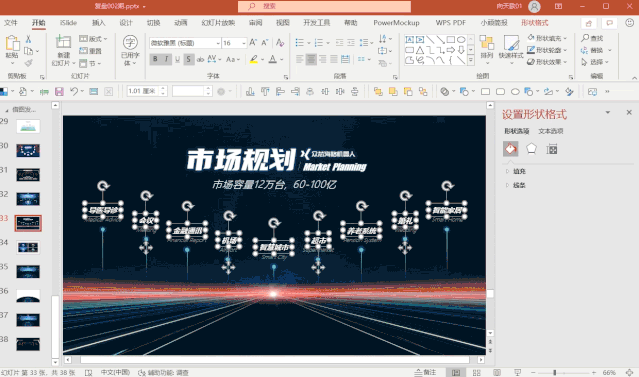This screenshot has width=639, height=377.
Task: Click the 新建幻灯片 new slide button
Action: pyautogui.click(x=63, y=51)
